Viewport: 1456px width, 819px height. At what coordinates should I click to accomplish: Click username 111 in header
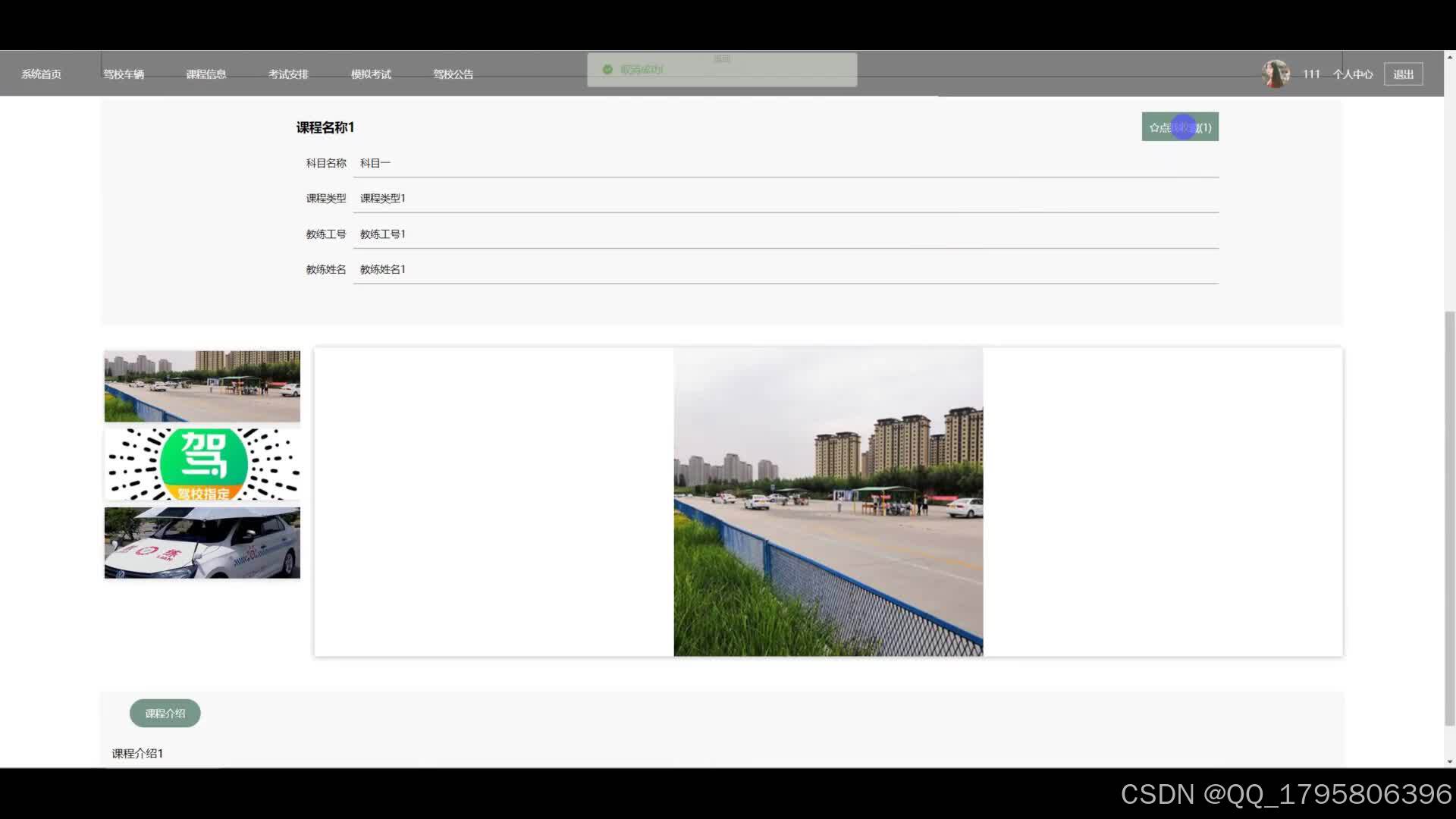pyautogui.click(x=1311, y=74)
